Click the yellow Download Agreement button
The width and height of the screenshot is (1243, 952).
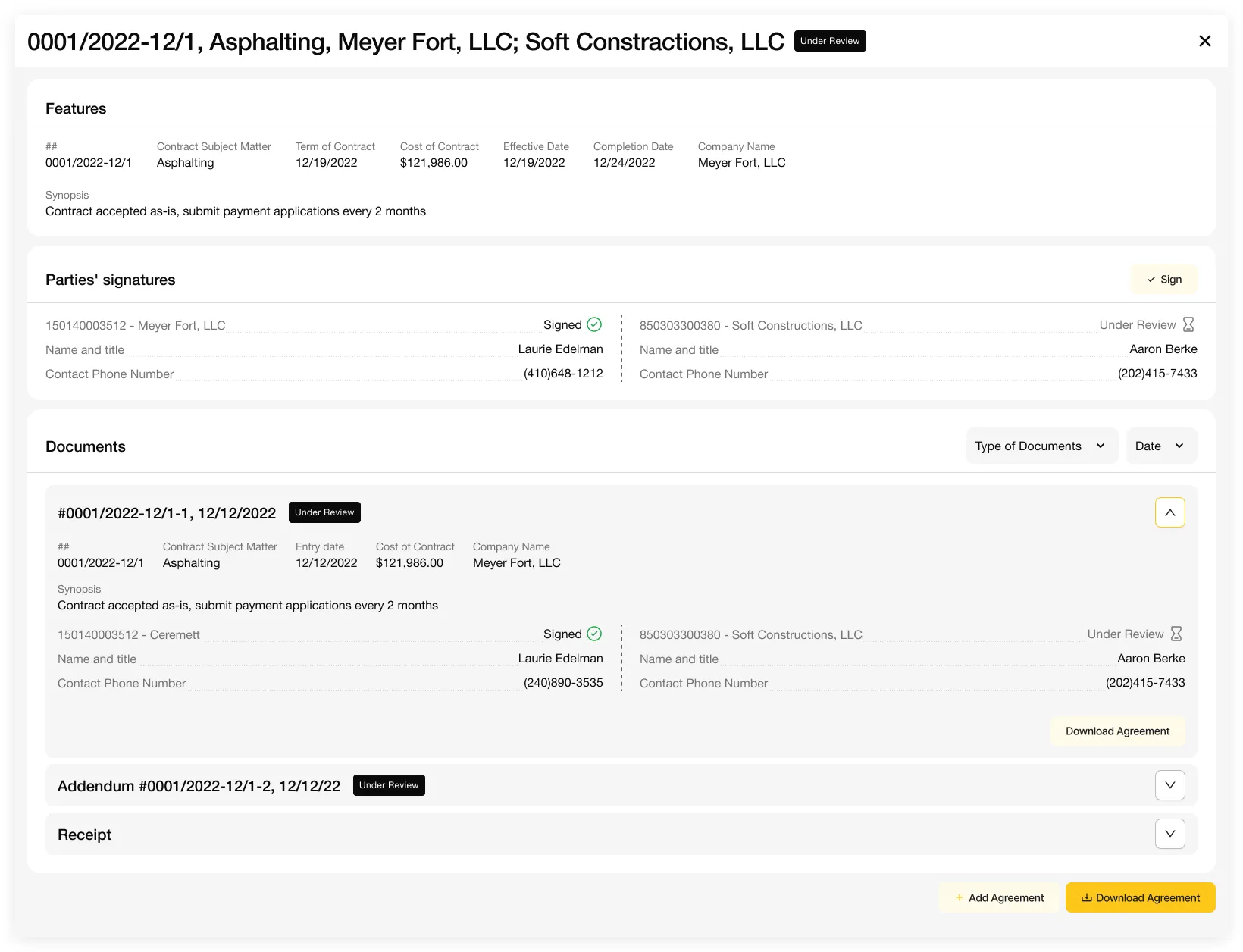coord(1141,897)
